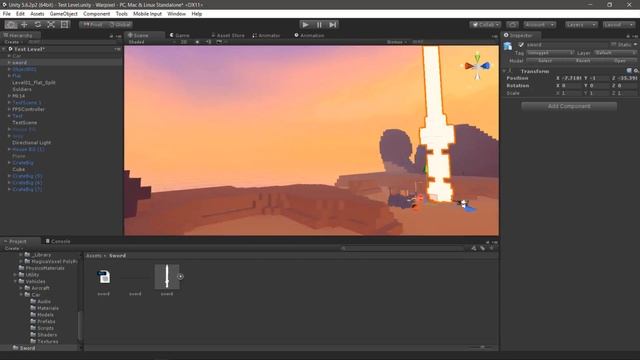Click the sword file asset icon
640x360 pixels.
click(104, 277)
